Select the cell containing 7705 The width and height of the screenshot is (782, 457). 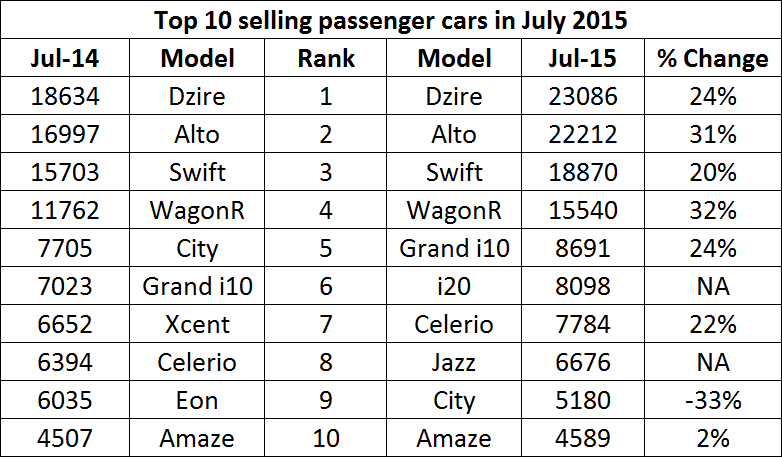tap(63, 248)
